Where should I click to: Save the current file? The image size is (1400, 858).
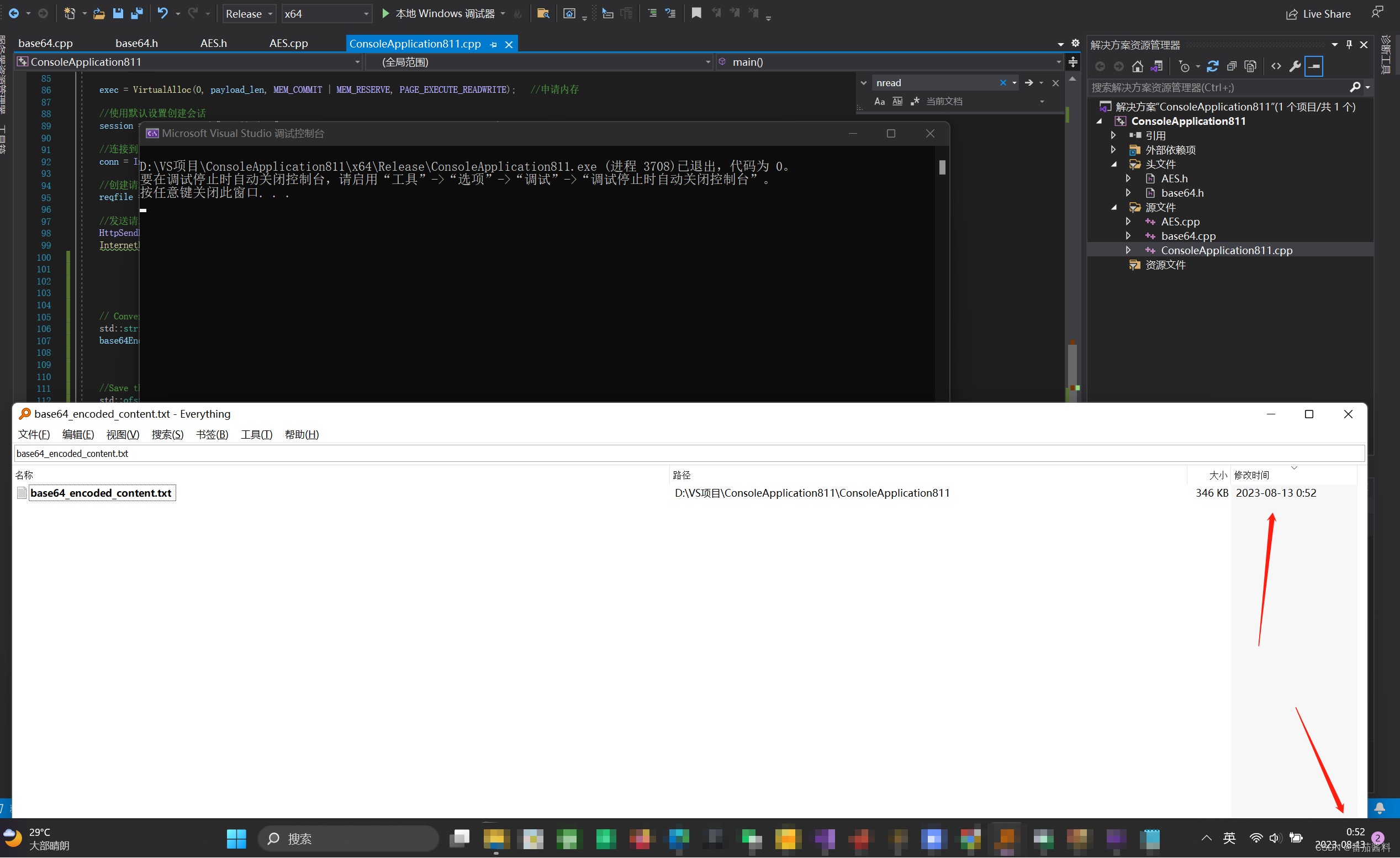[x=118, y=13]
